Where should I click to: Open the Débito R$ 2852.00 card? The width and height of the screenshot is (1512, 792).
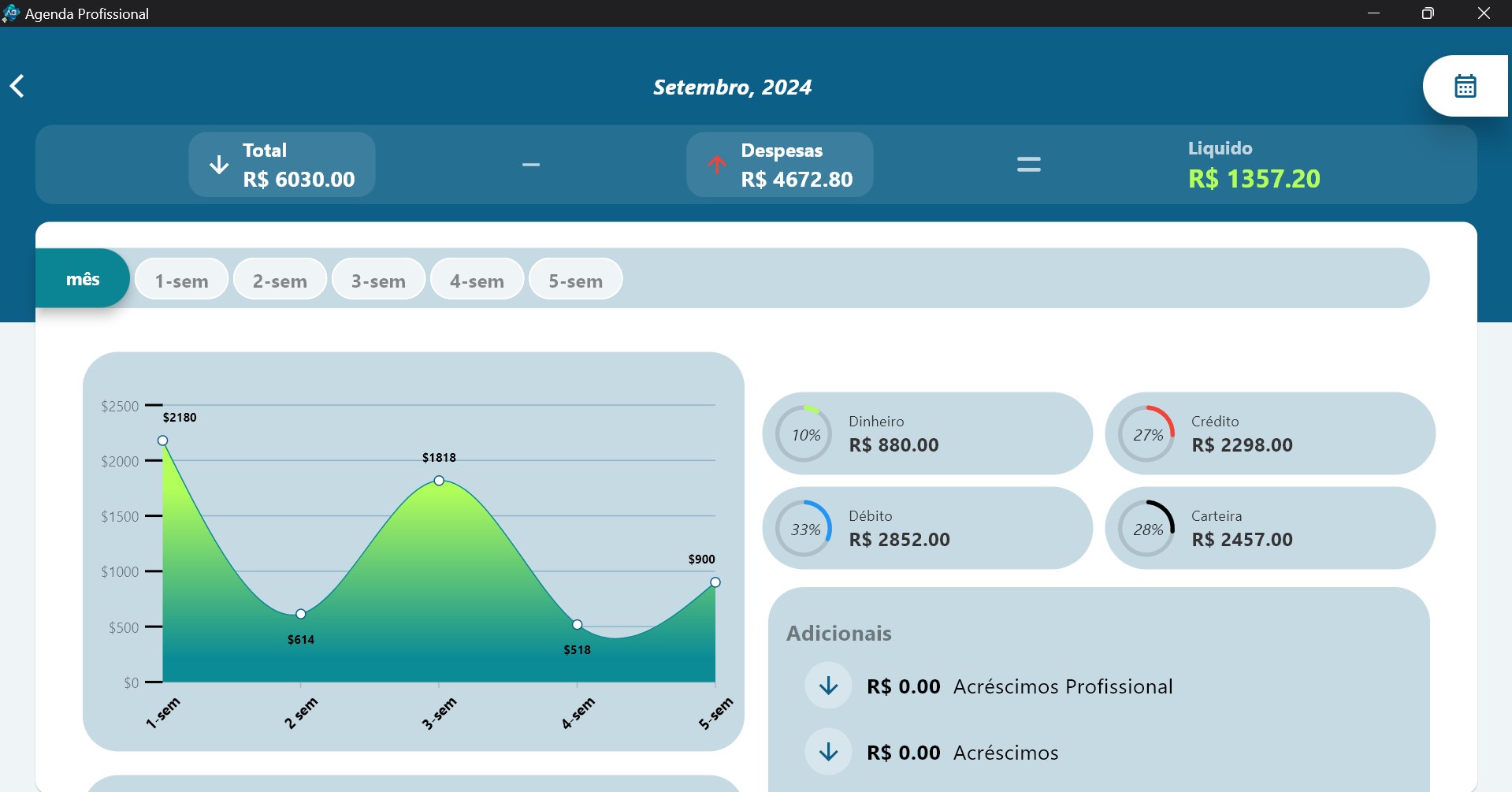pyautogui.click(x=927, y=528)
